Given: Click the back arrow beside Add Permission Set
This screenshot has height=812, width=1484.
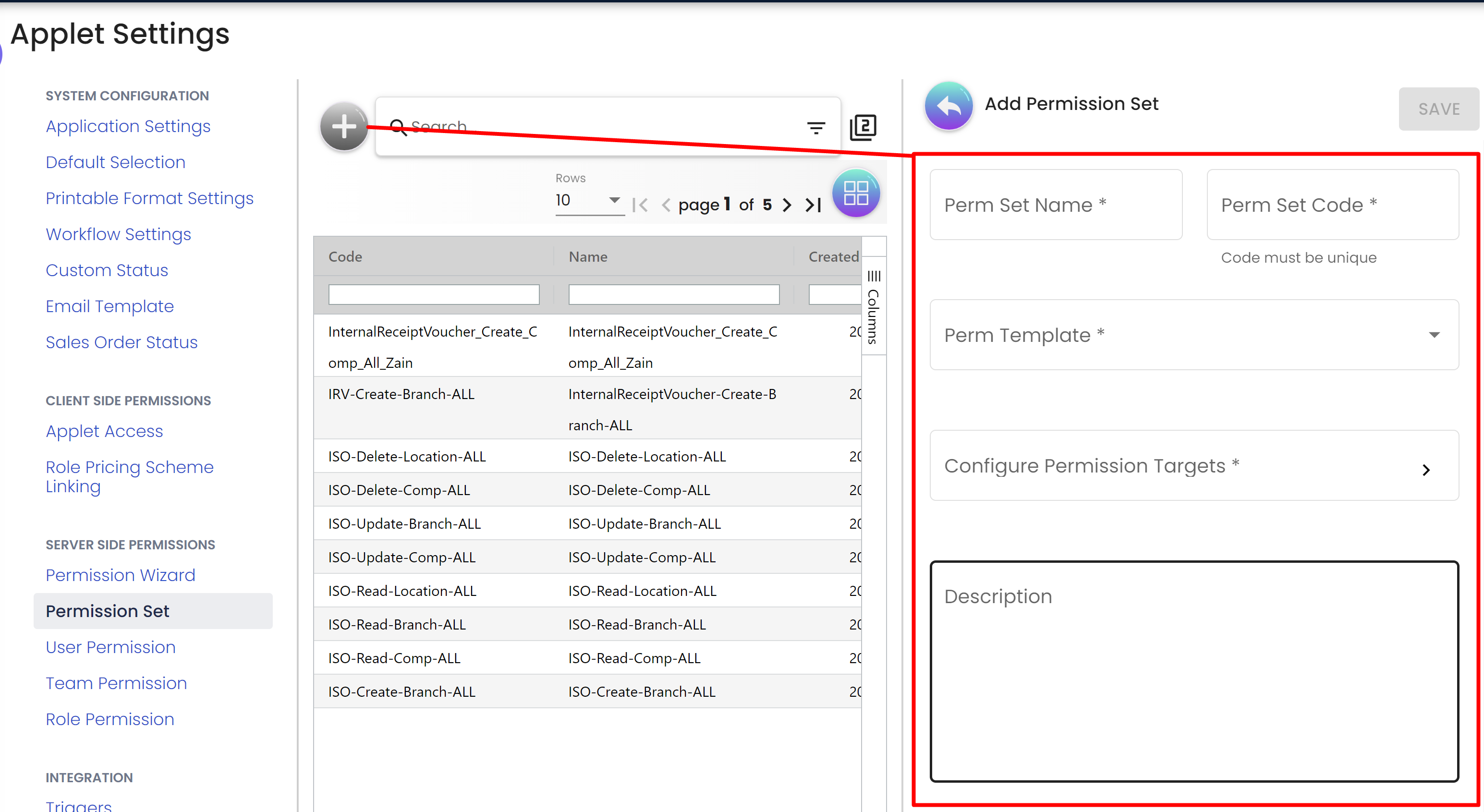Looking at the screenshot, I should [948, 105].
